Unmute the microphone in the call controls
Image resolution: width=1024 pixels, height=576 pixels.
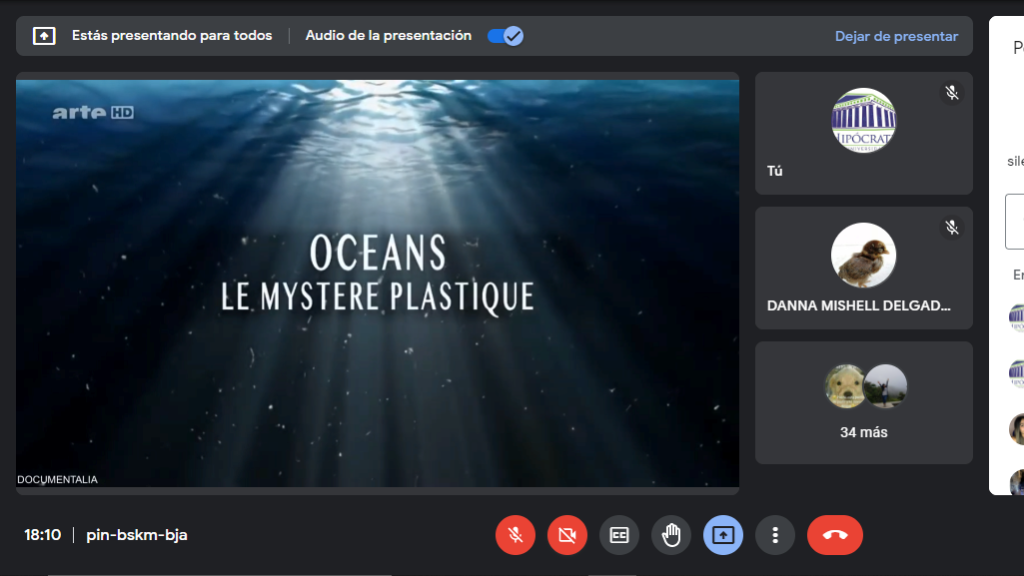pyautogui.click(x=515, y=535)
